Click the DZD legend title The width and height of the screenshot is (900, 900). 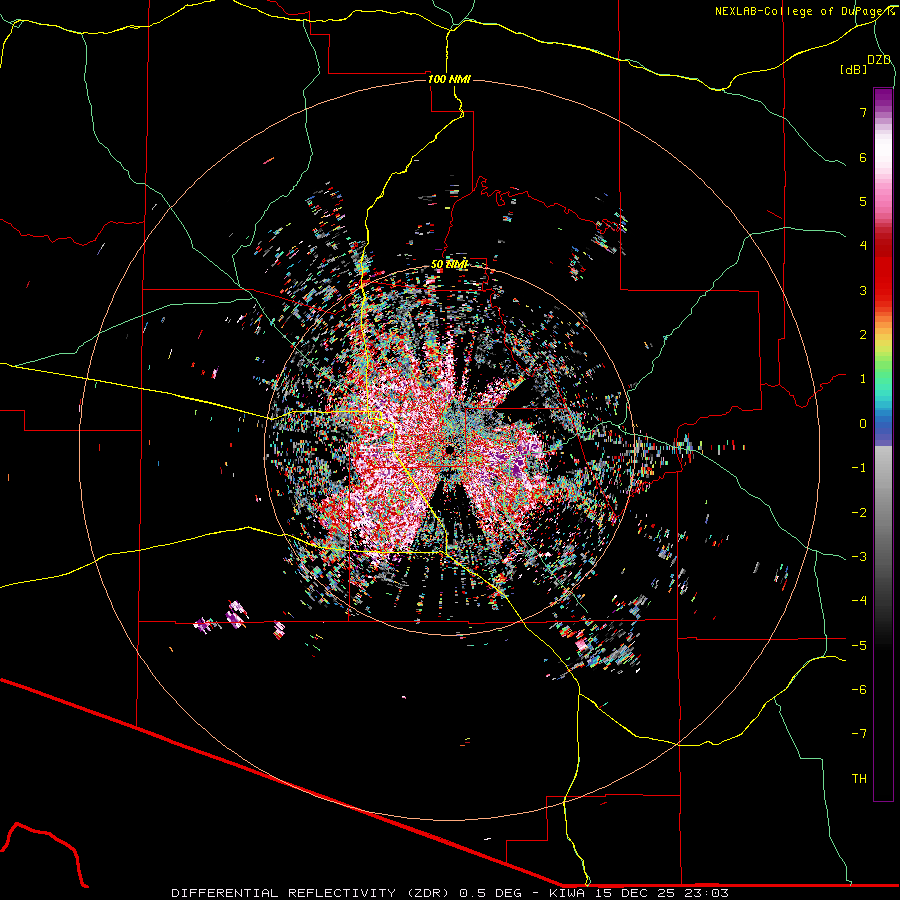pos(879,60)
